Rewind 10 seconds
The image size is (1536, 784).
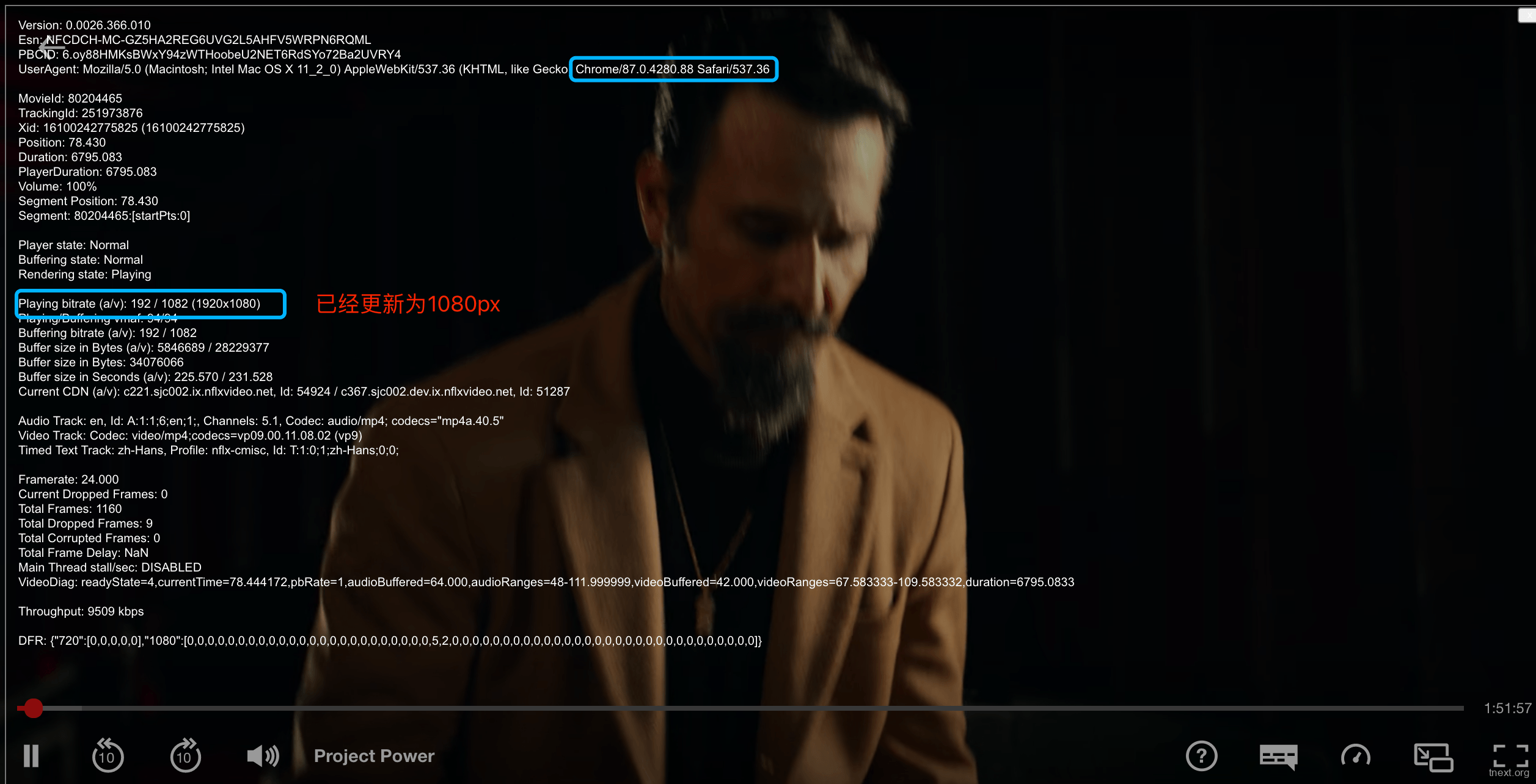(108, 755)
